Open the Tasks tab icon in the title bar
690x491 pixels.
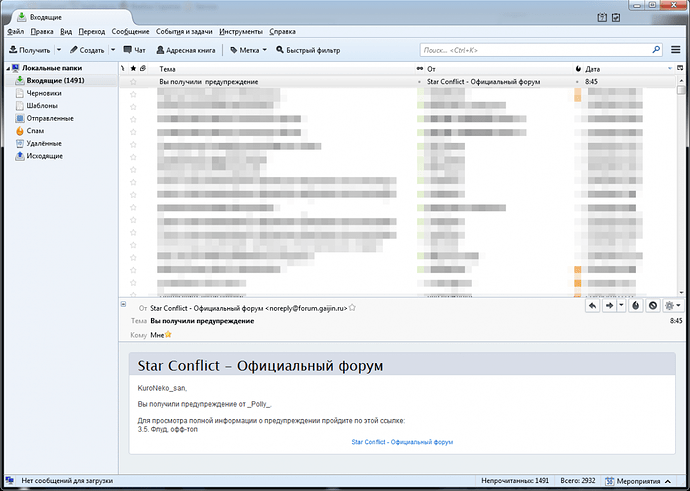click(x=616, y=18)
